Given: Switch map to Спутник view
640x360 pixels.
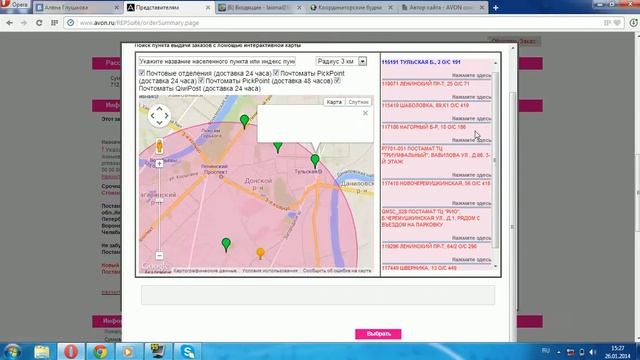Looking at the screenshot, I should [x=358, y=102].
